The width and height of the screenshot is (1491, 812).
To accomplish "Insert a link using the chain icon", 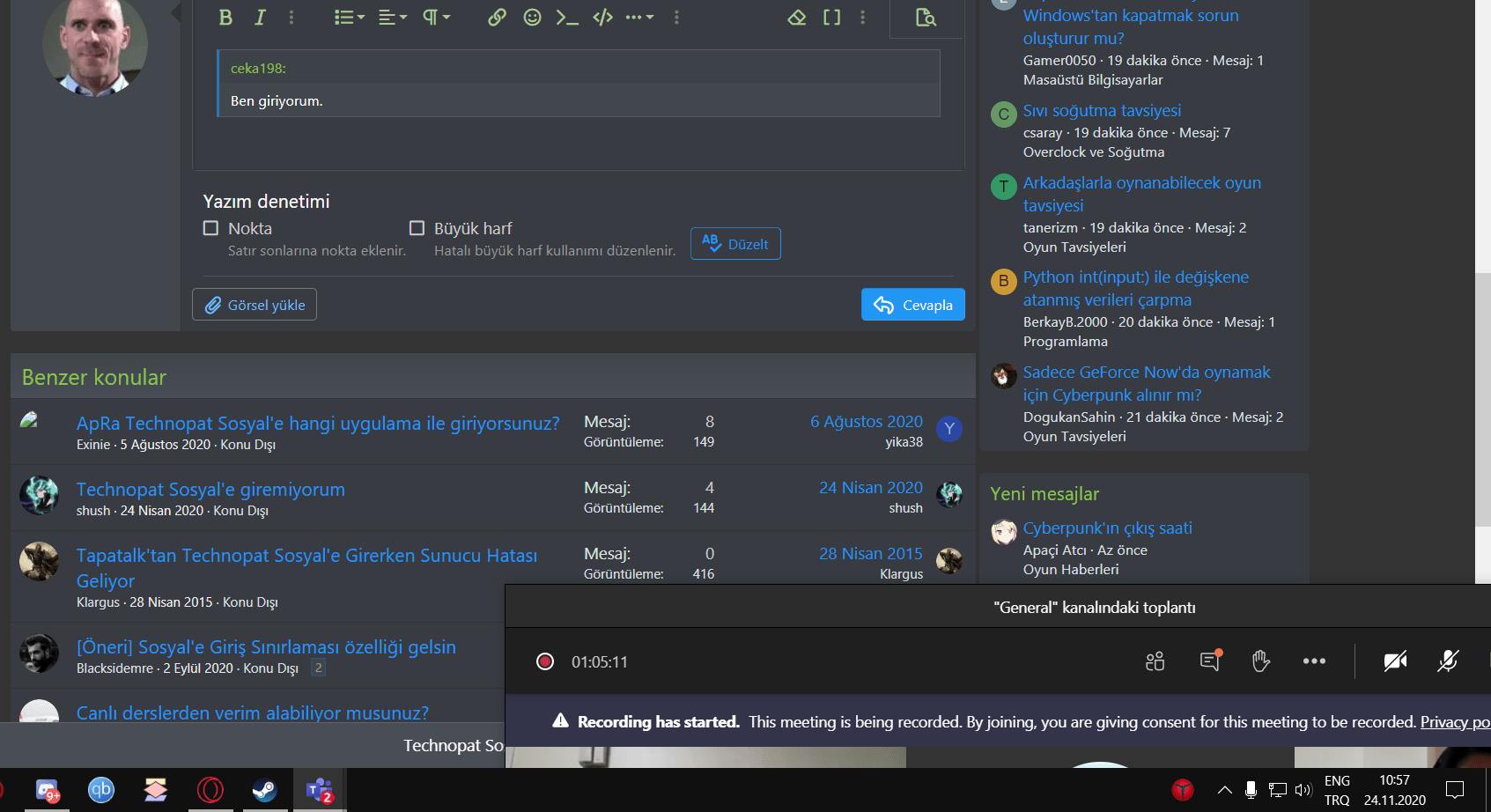I will (x=497, y=18).
